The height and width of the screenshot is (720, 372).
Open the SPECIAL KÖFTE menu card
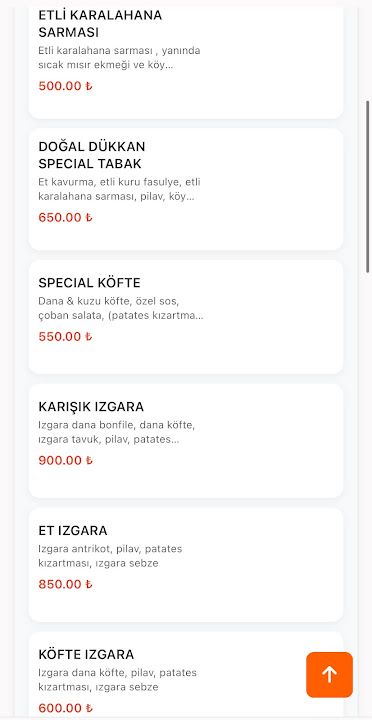pos(186,317)
